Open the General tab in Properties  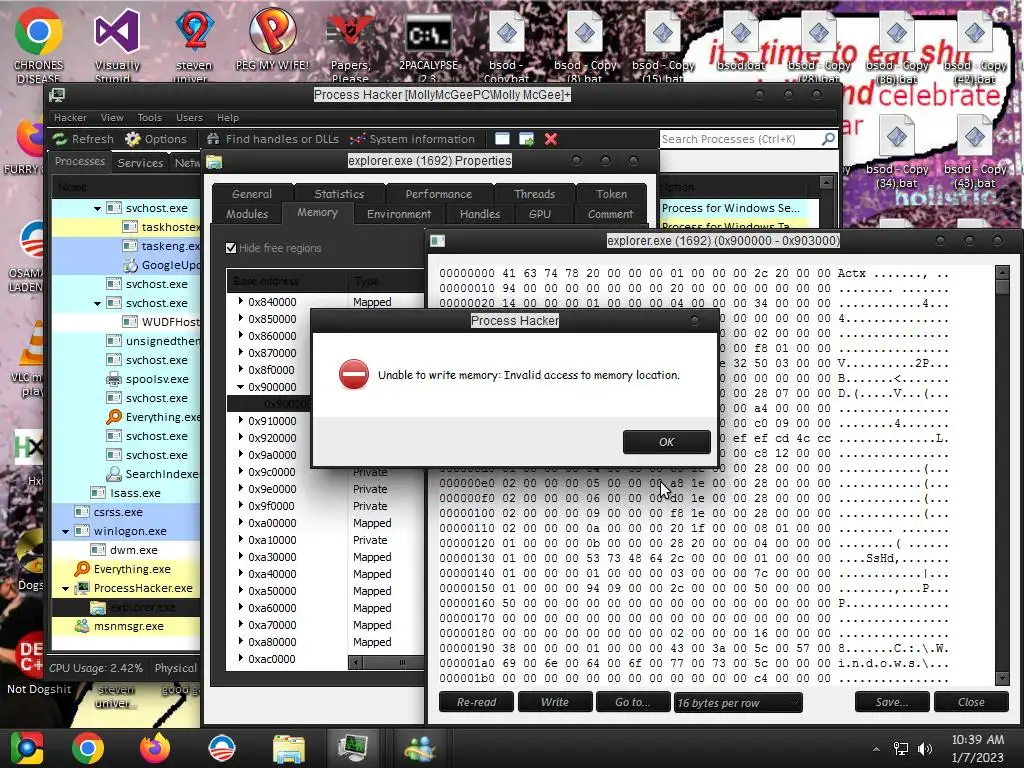[251, 194]
